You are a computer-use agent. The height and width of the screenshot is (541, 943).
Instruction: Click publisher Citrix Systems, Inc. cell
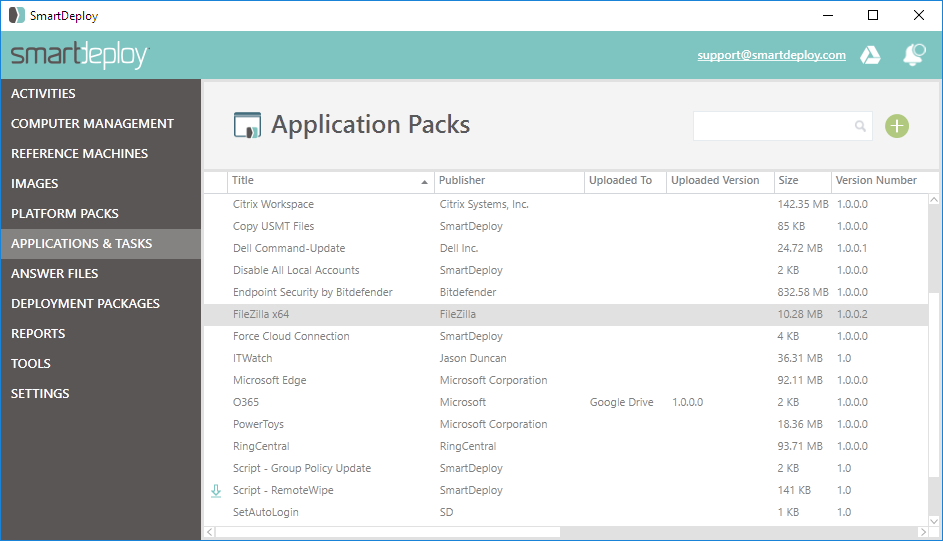(484, 204)
